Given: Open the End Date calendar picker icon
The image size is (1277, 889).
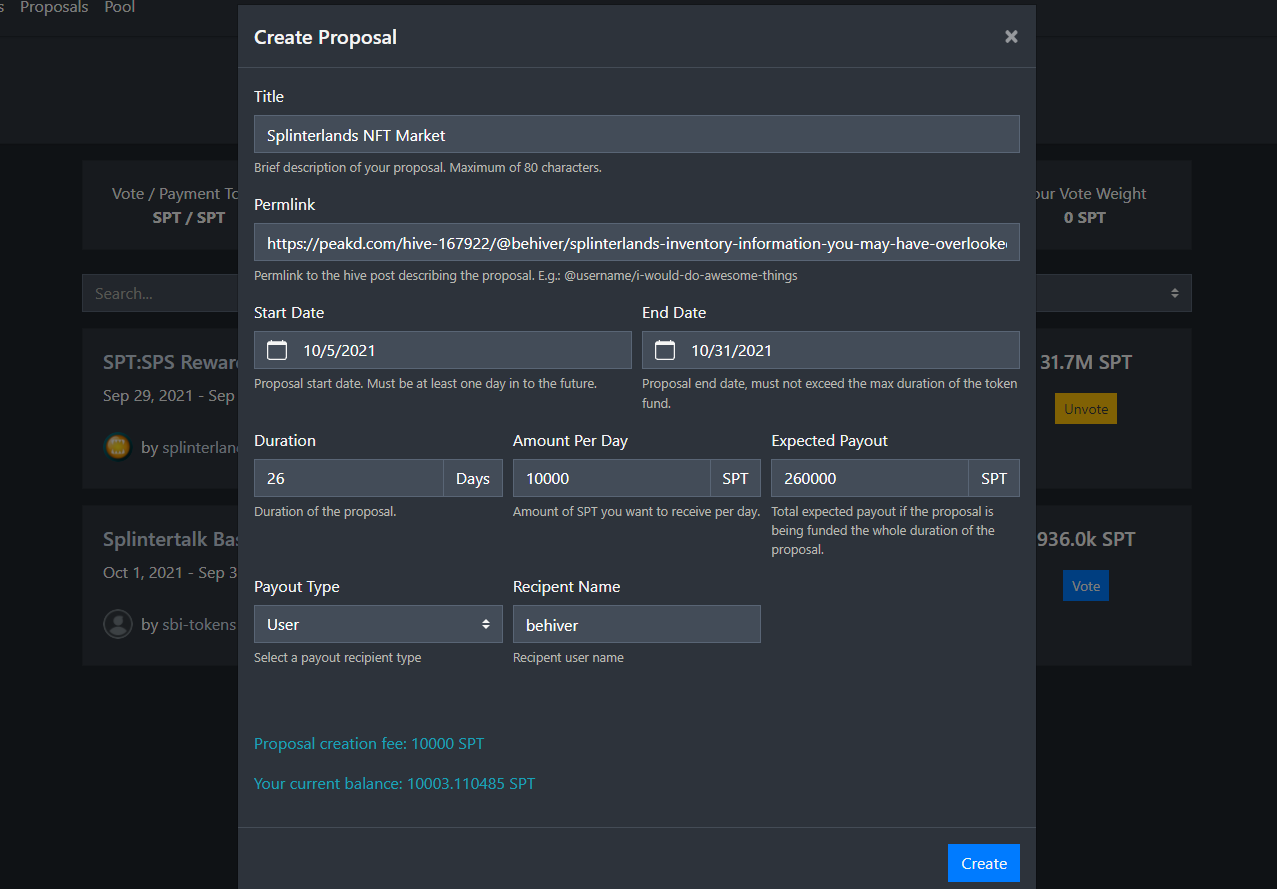Looking at the screenshot, I should 665,350.
